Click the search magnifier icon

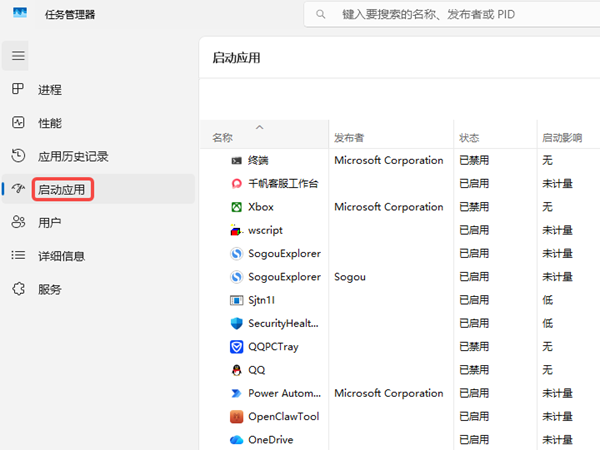point(320,15)
